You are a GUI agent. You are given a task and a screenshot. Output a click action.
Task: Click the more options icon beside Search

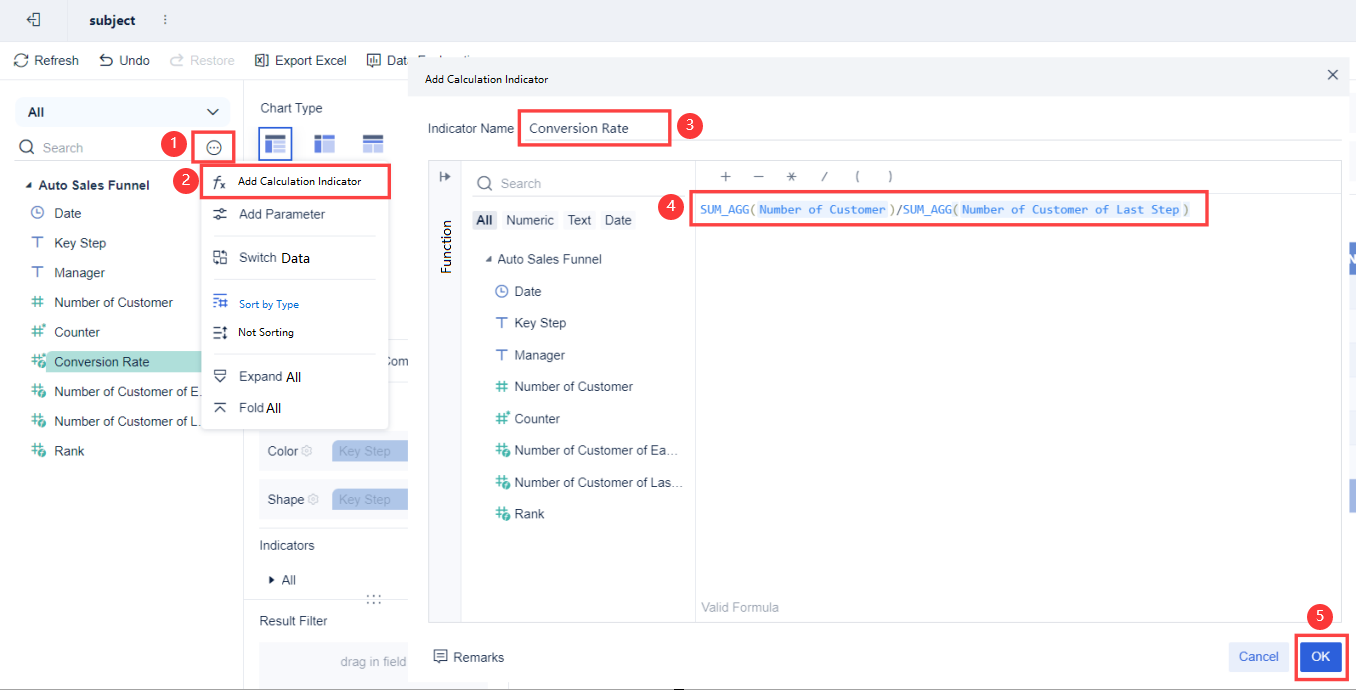[x=214, y=148]
